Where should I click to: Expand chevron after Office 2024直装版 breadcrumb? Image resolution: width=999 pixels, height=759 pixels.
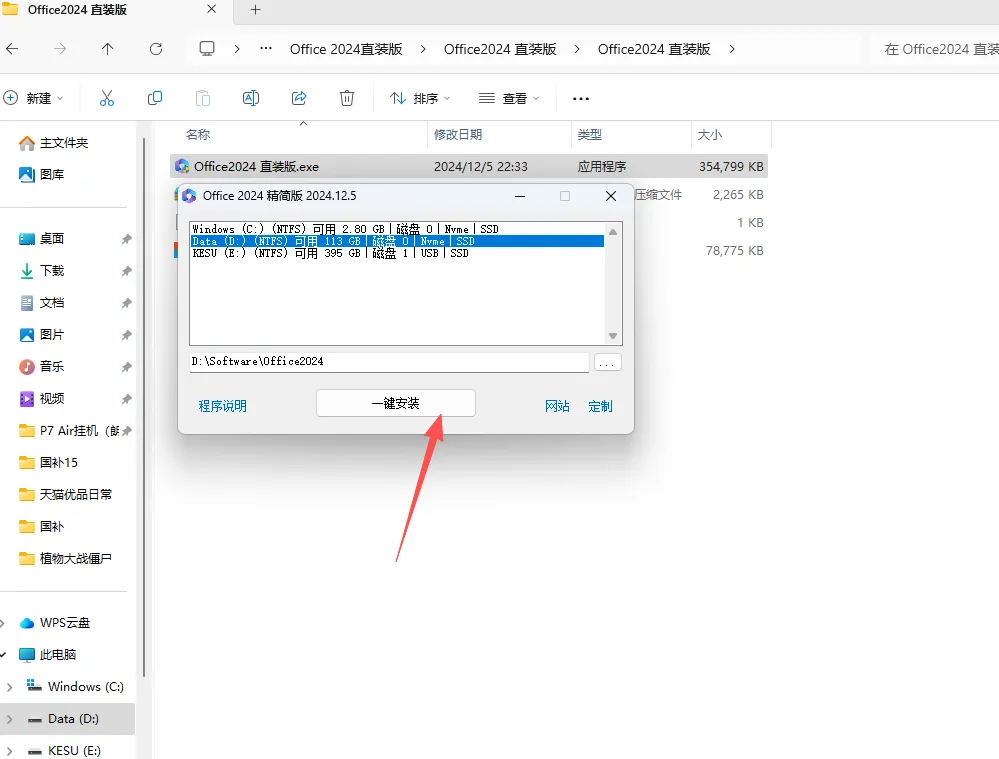tap(422, 49)
